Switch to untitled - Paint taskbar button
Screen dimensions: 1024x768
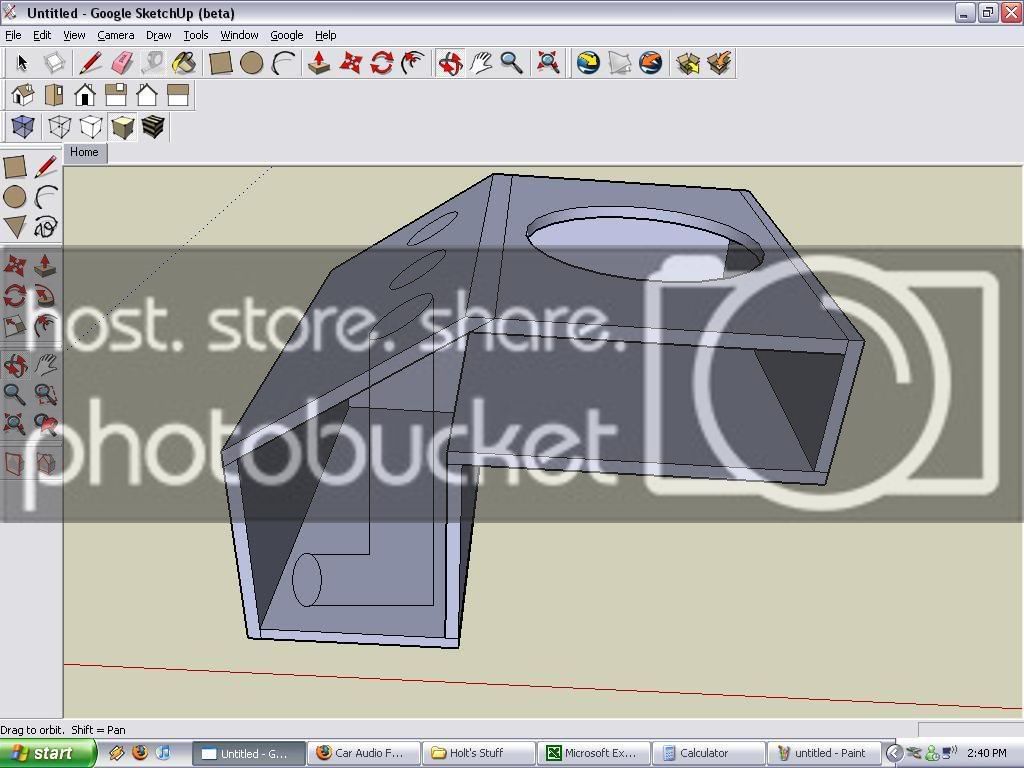tap(822, 753)
